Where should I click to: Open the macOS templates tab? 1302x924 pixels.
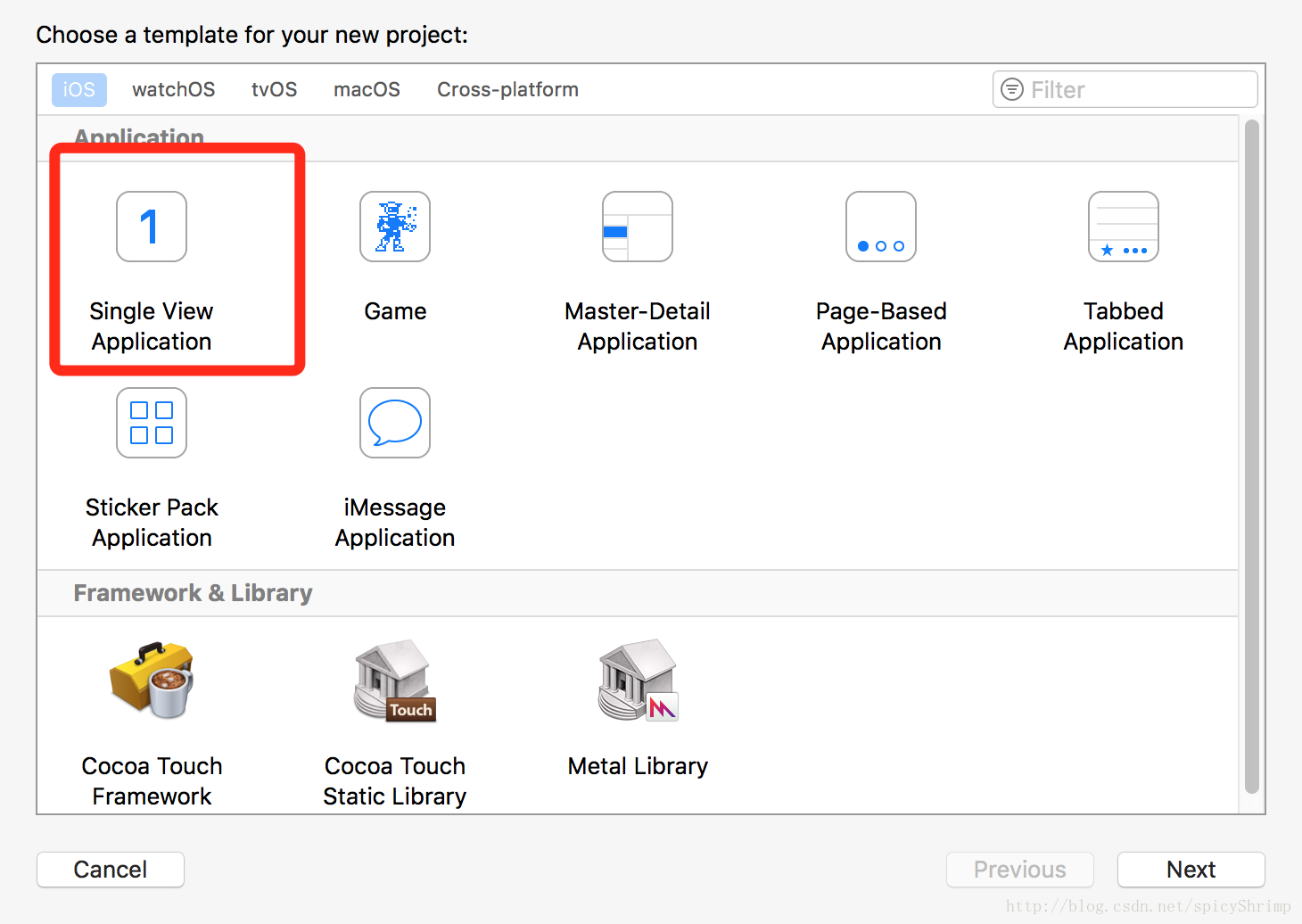367,89
